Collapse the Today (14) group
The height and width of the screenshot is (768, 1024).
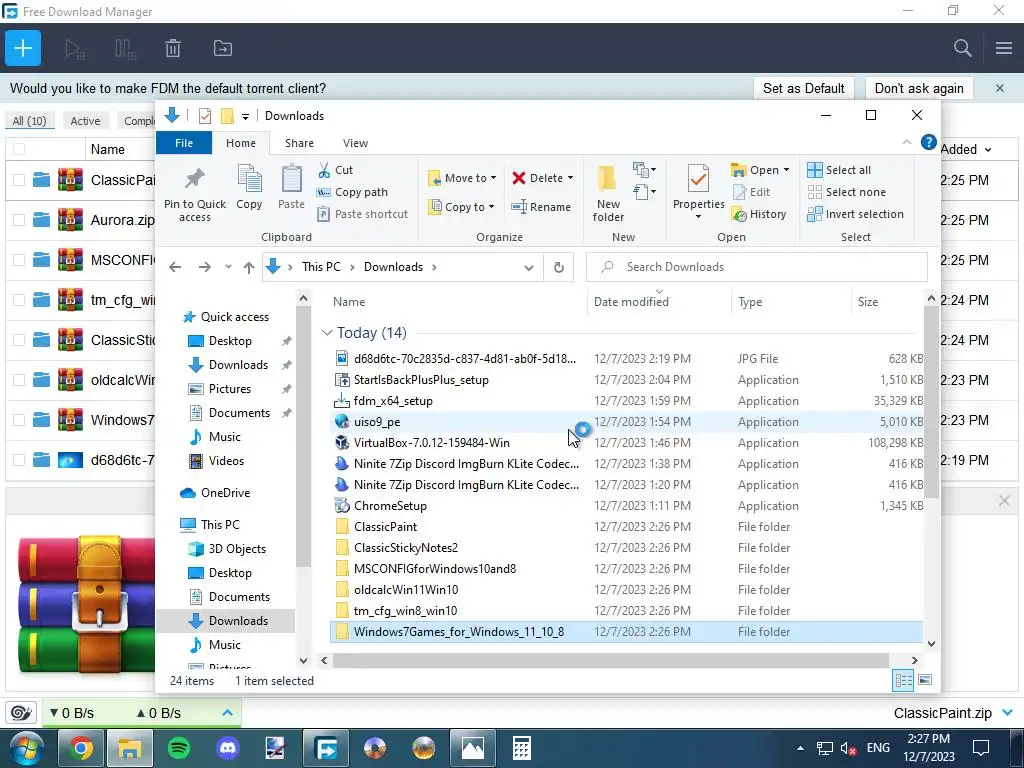[x=327, y=333]
